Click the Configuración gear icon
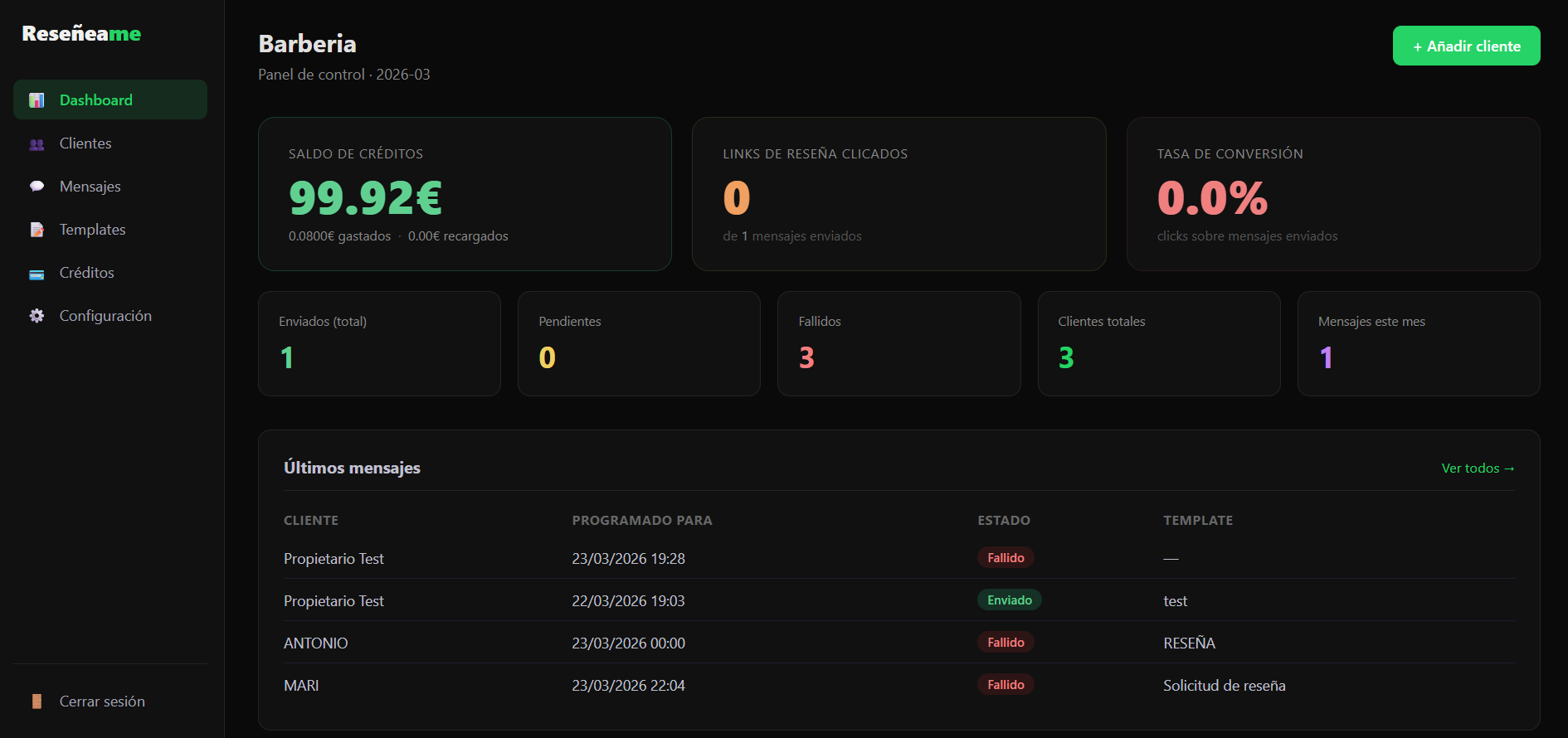 (37, 316)
